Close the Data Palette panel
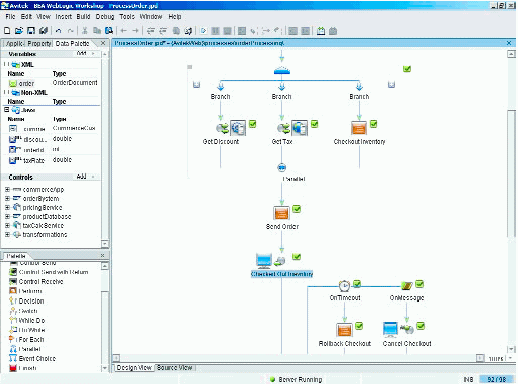This screenshot has width=518, height=384. coord(103,43)
